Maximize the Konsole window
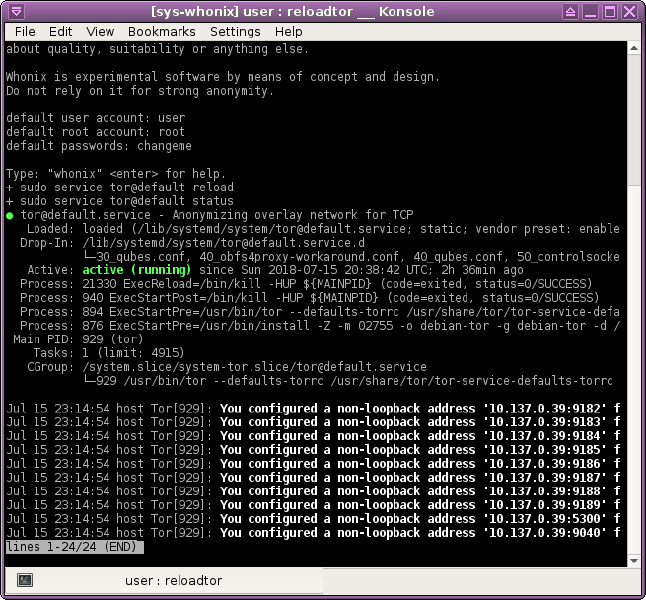This screenshot has height=600, width=646. click(x=610, y=12)
